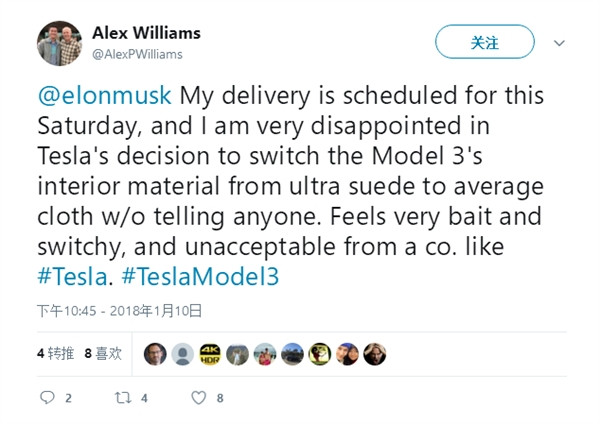Open the first liker avatar with glasses
The image size is (600, 424).
[x=155, y=354]
